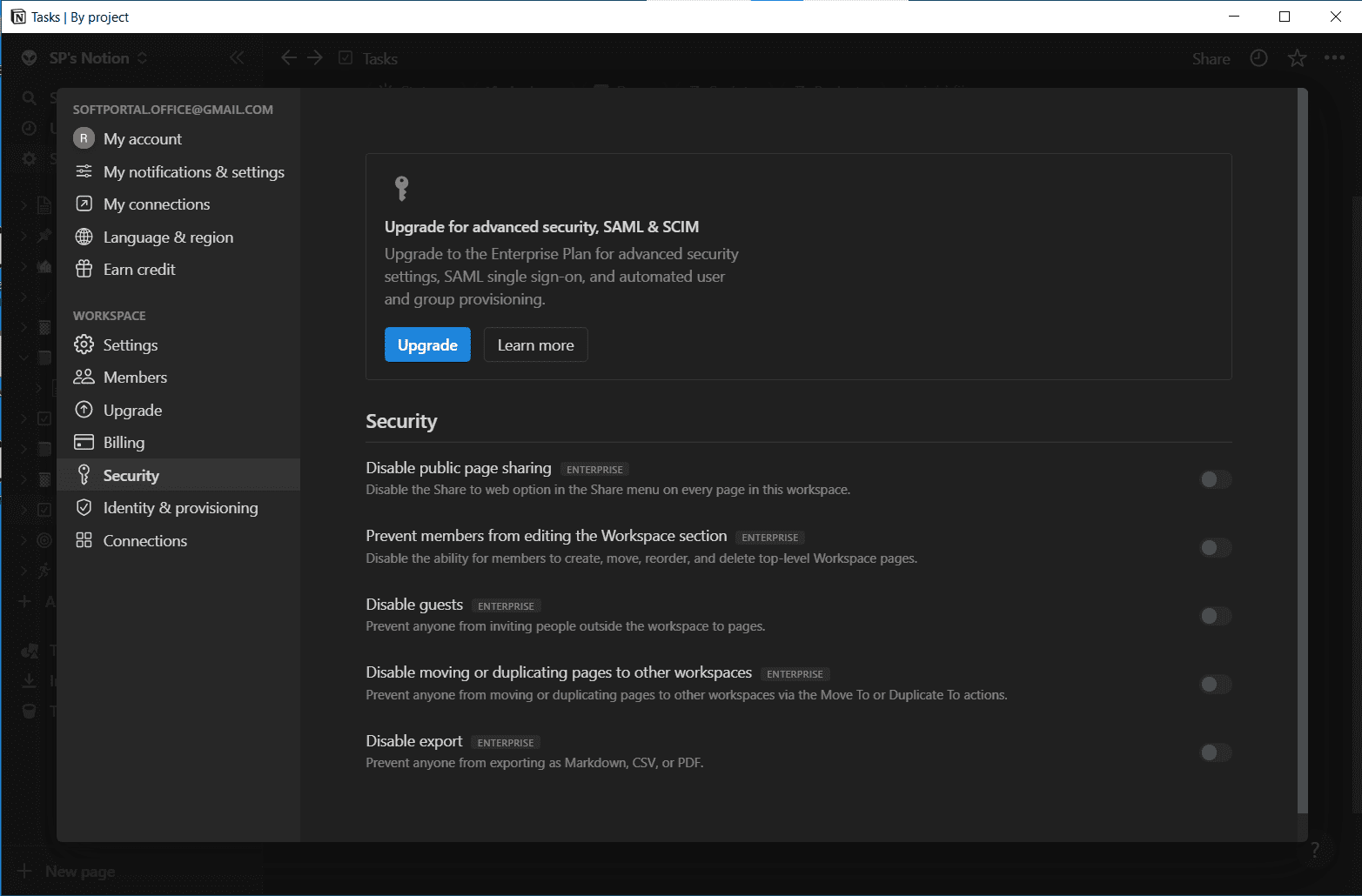Click the grid icon beside Connections
Image resolution: width=1362 pixels, height=896 pixels.
coord(84,540)
